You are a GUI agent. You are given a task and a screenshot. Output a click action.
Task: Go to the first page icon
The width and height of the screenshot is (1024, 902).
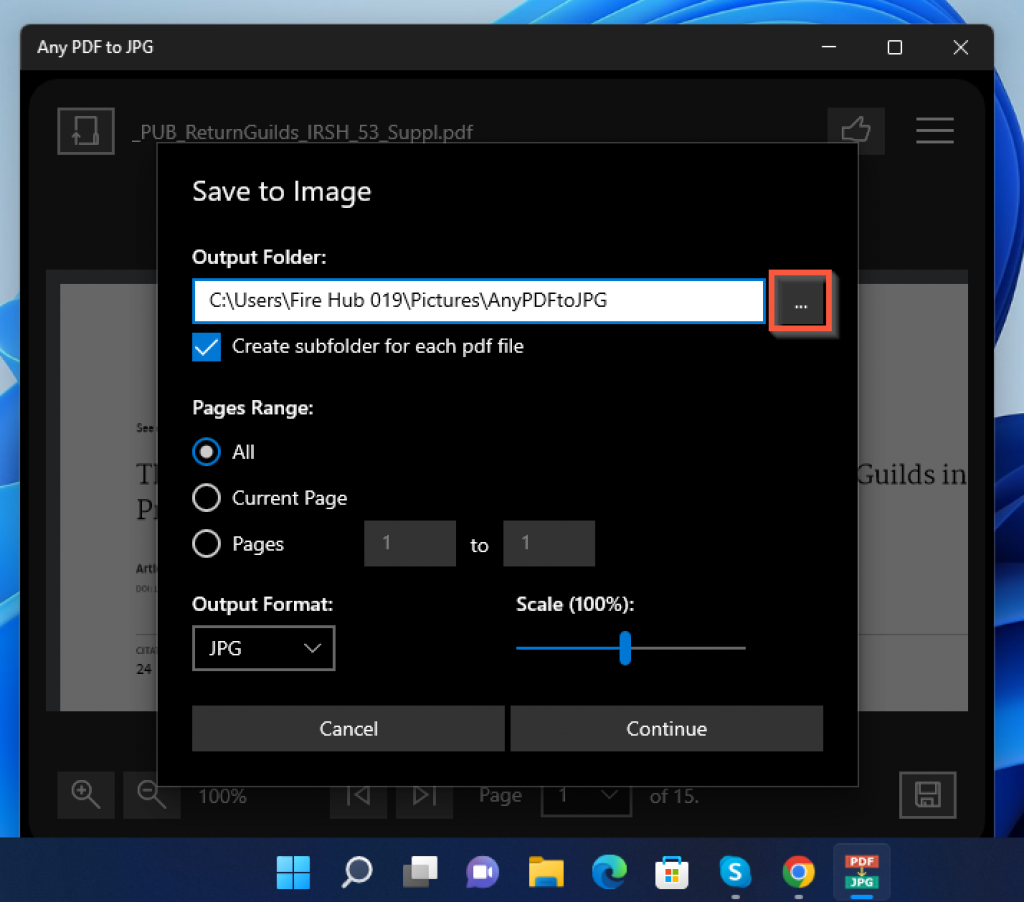[359, 795]
